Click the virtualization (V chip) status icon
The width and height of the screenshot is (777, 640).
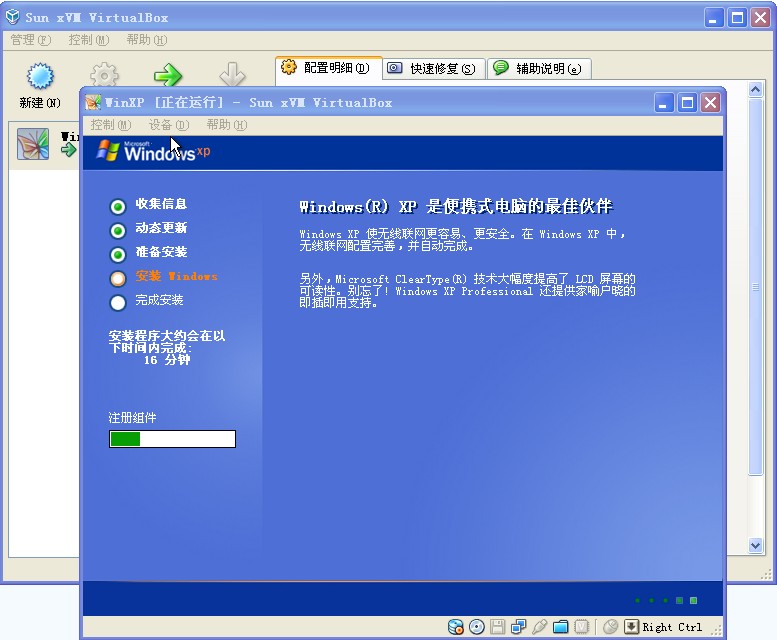tap(581, 627)
